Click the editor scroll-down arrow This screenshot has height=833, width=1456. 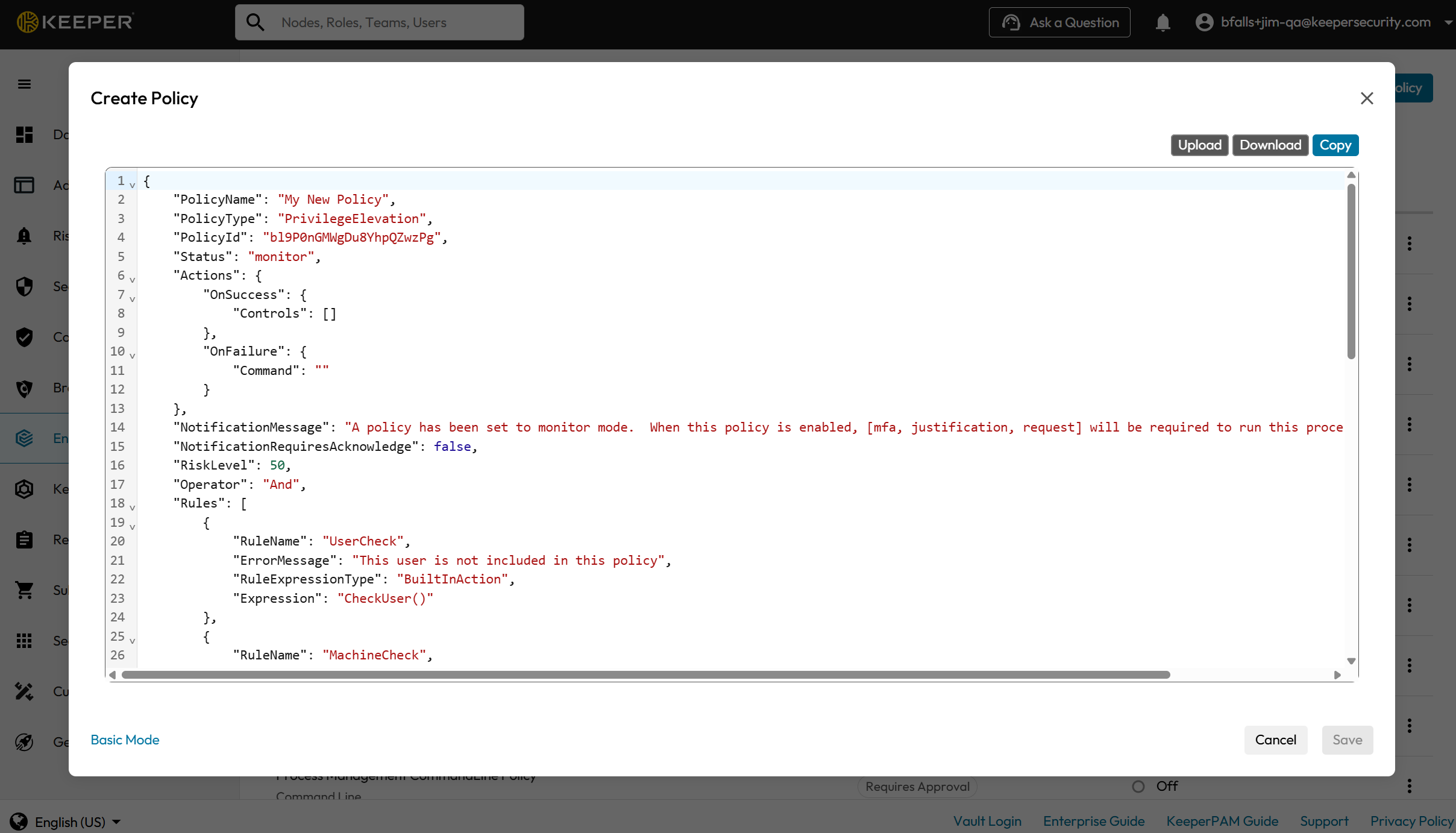pos(1351,661)
